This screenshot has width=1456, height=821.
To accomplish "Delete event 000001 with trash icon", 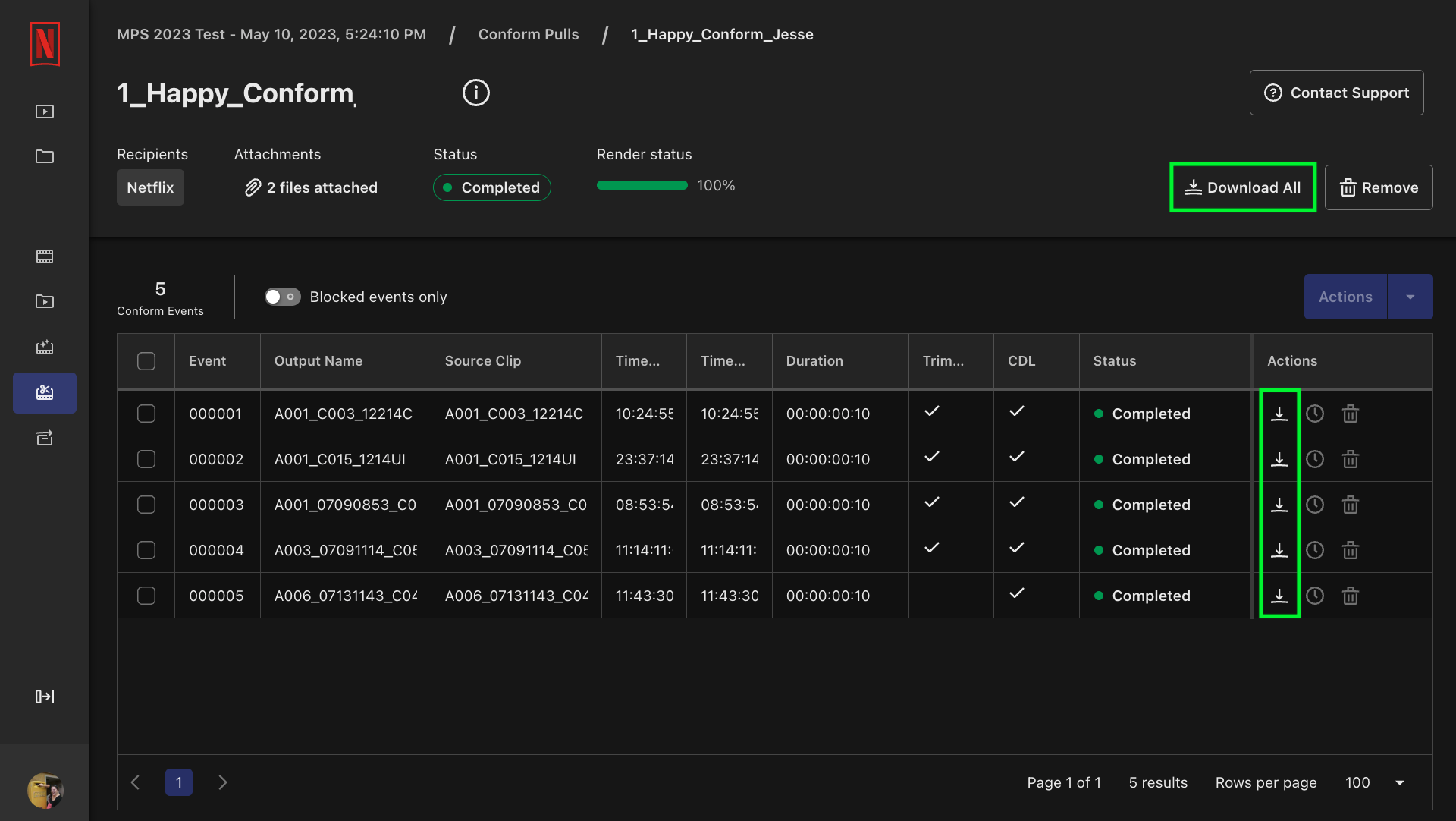I will tap(1351, 414).
